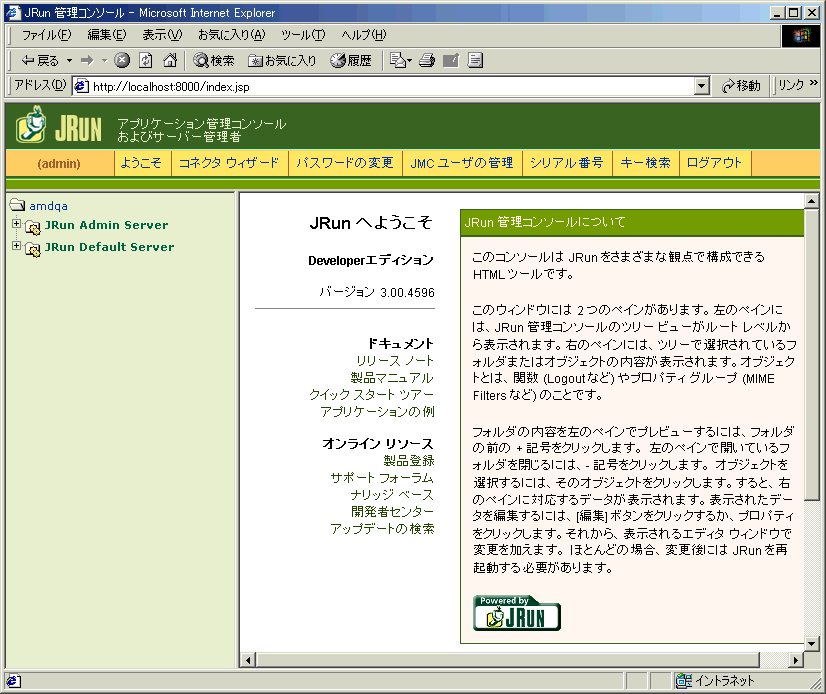Click the vertical scrollbar down arrow
826x694 pixels.
click(x=811, y=643)
